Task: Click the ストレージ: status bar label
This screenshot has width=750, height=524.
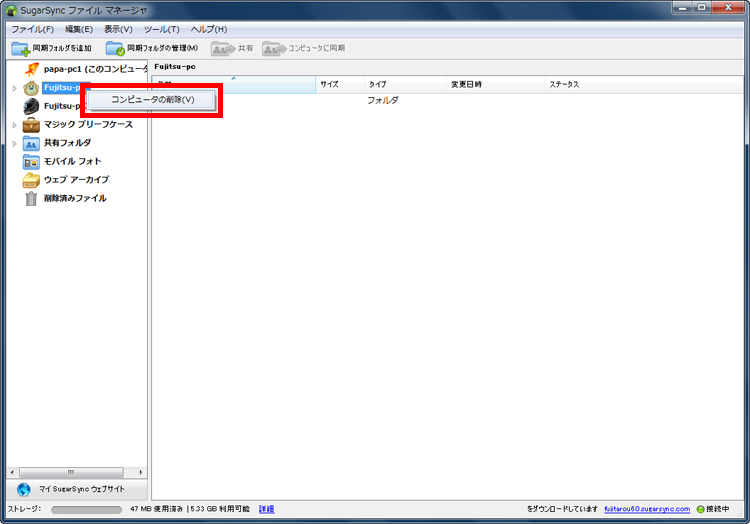Action: 24,509
